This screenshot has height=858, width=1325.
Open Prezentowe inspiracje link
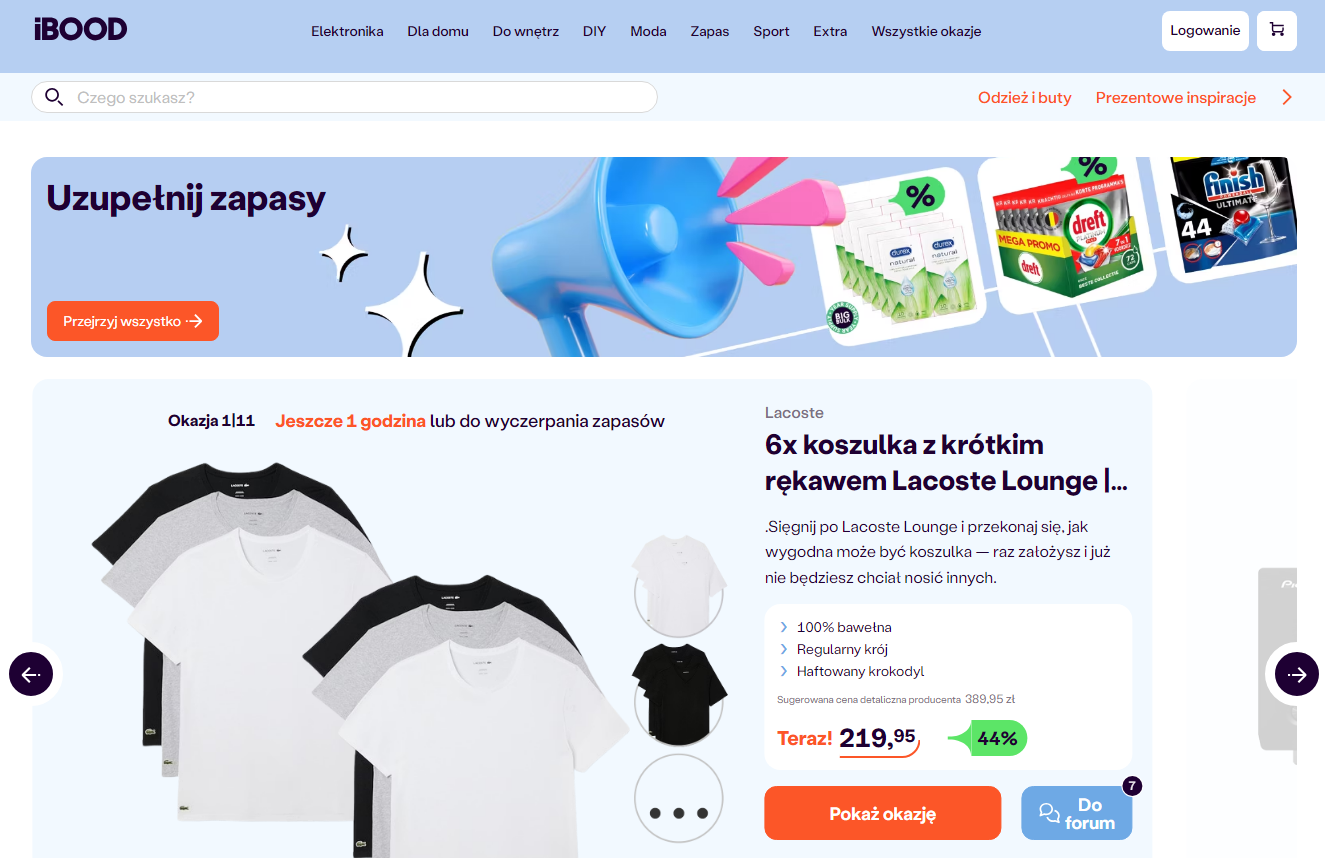point(1175,97)
